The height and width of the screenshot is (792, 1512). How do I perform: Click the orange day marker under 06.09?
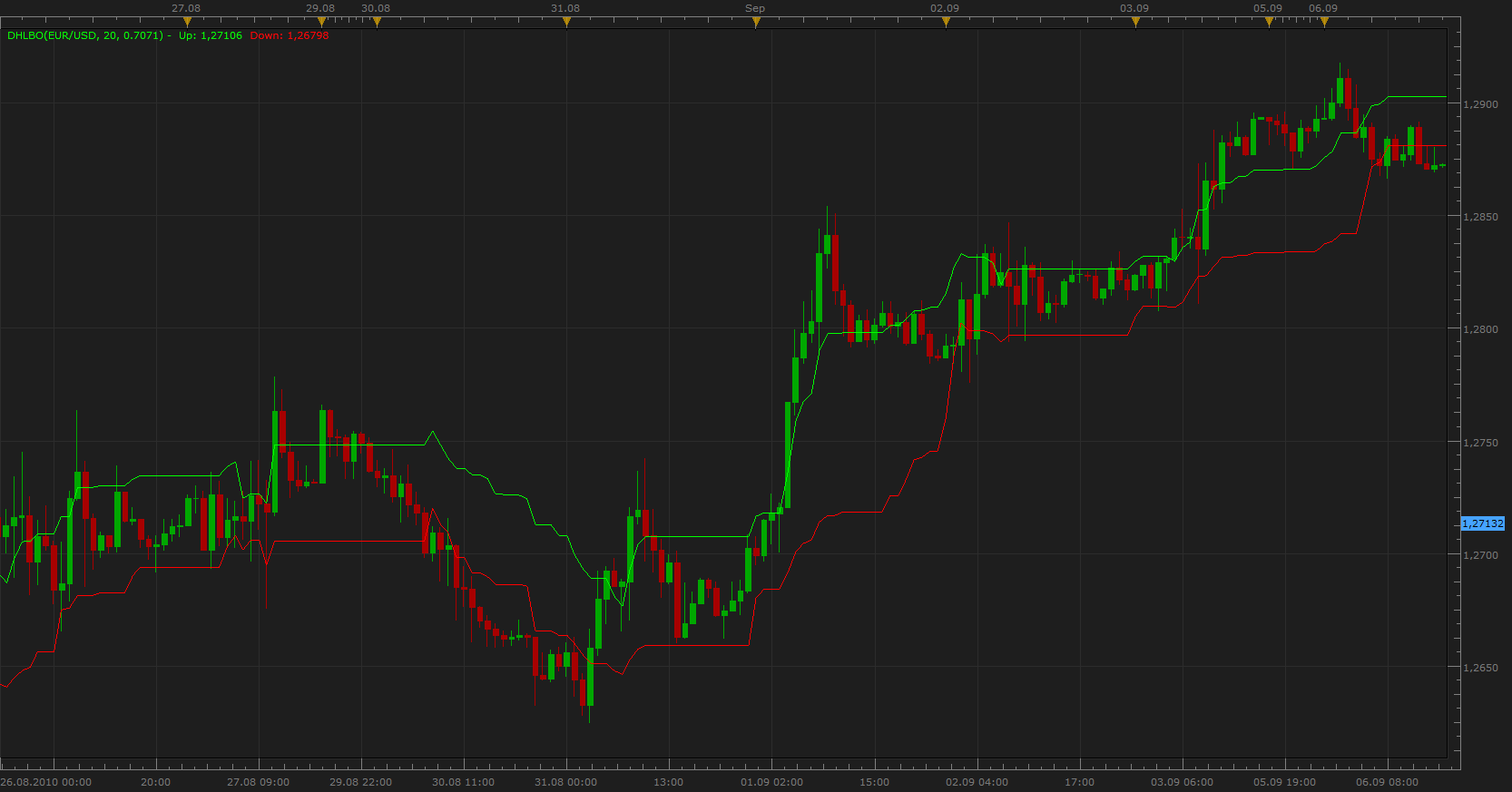[1324, 22]
